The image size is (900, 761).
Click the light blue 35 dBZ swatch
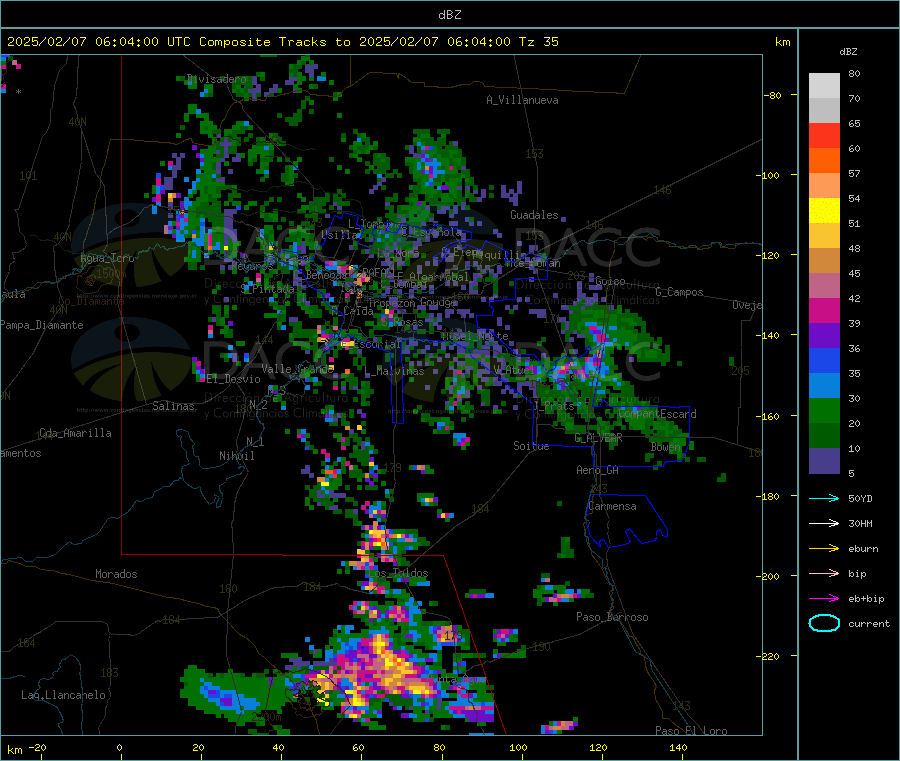[824, 385]
